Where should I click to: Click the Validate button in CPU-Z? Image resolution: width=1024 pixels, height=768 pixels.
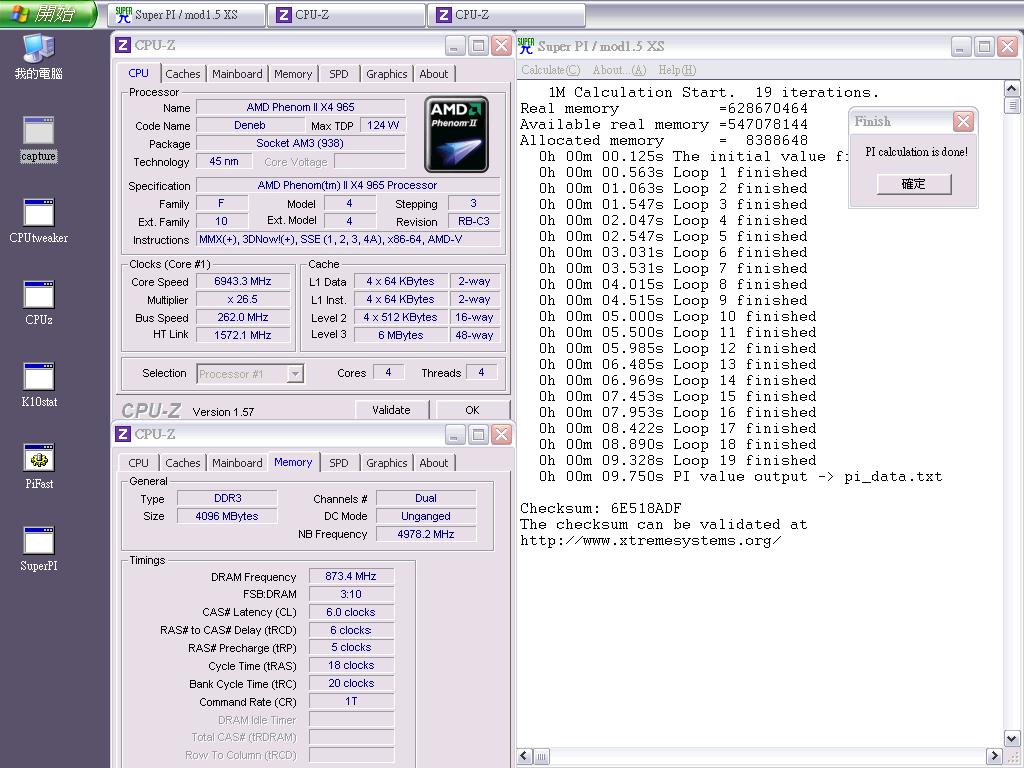coord(392,410)
